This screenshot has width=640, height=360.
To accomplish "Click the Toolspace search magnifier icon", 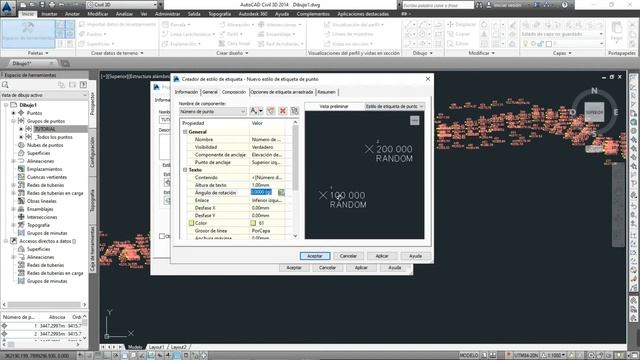I will [x=5, y=85].
